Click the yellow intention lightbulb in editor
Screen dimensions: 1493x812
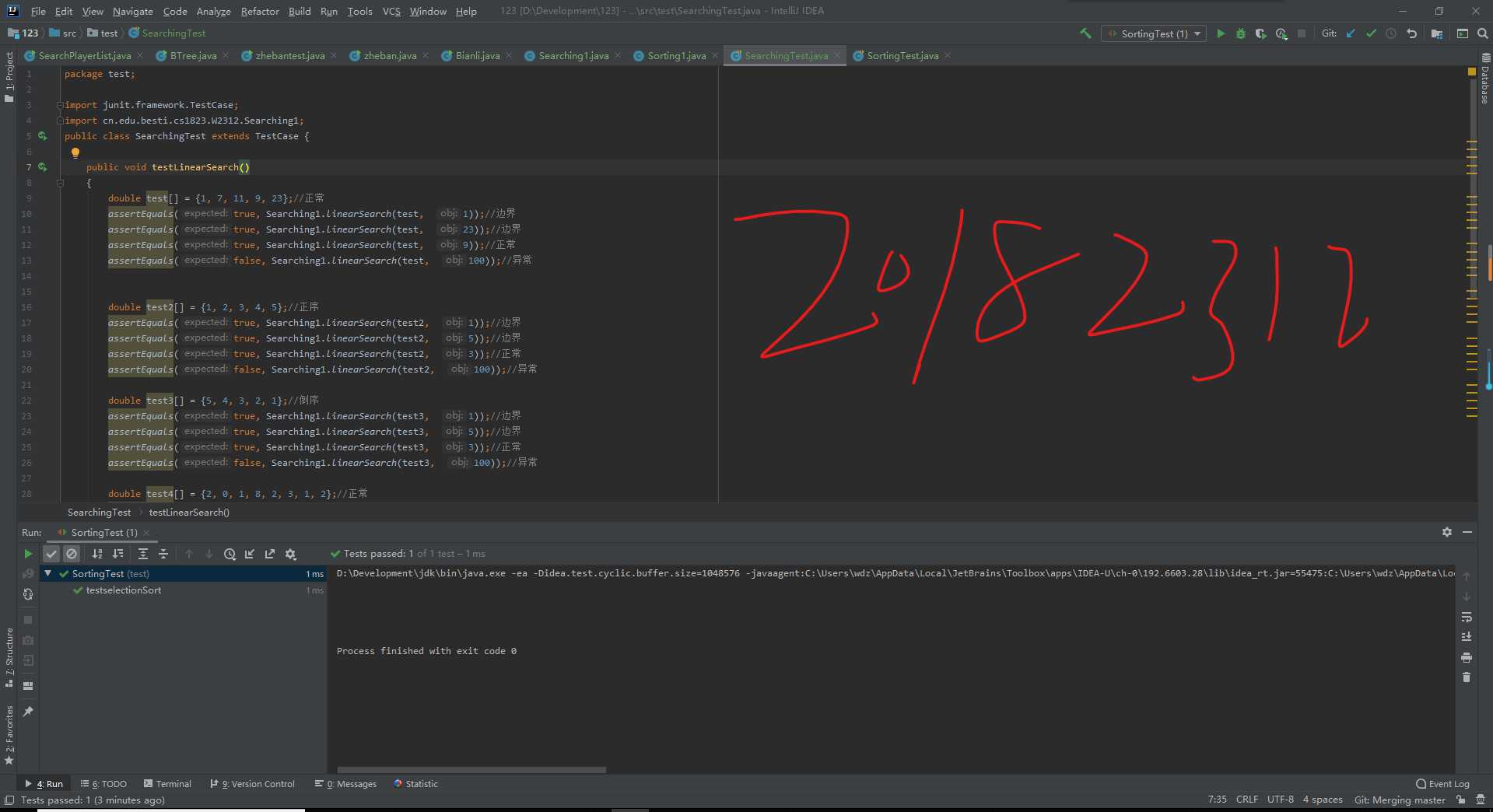(x=75, y=152)
